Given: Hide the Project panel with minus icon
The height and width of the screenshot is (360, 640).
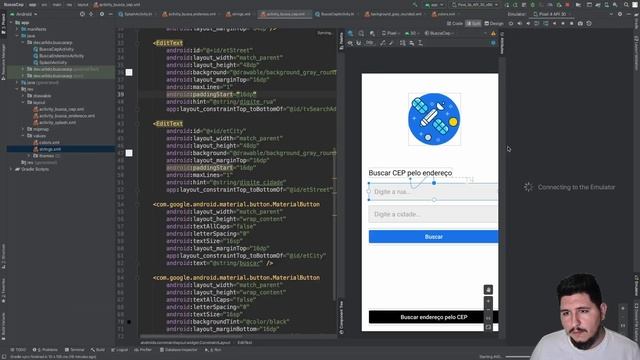Looking at the screenshot, I should pos(110,14).
